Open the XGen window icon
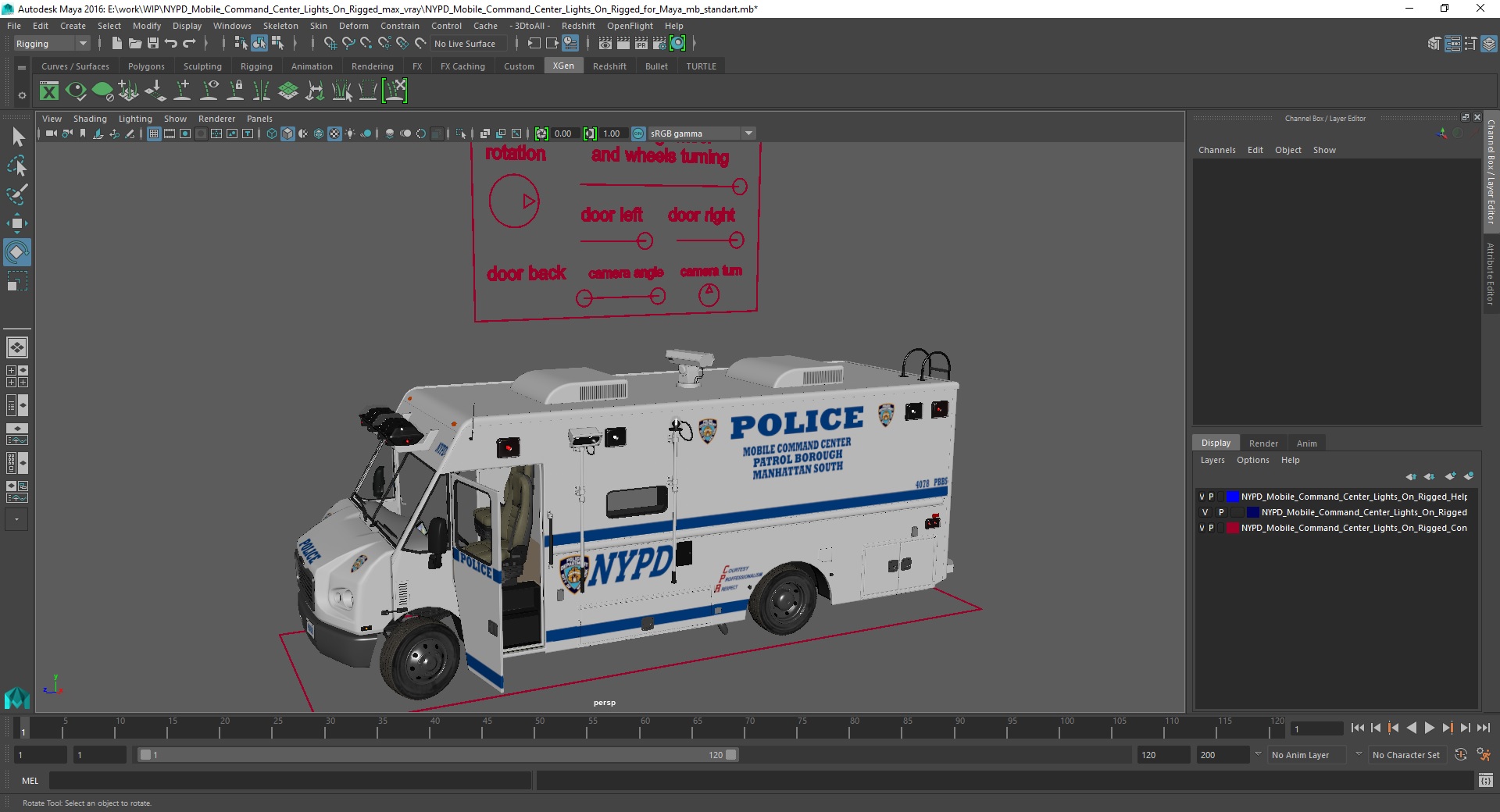 pyautogui.click(x=49, y=91)
